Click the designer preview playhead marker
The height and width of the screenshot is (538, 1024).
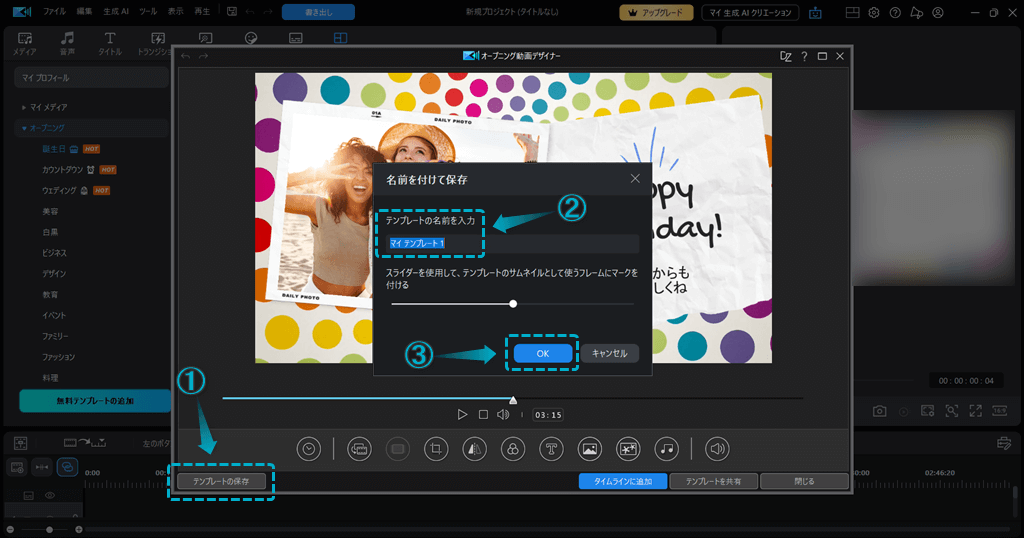(x=513, y=400)
